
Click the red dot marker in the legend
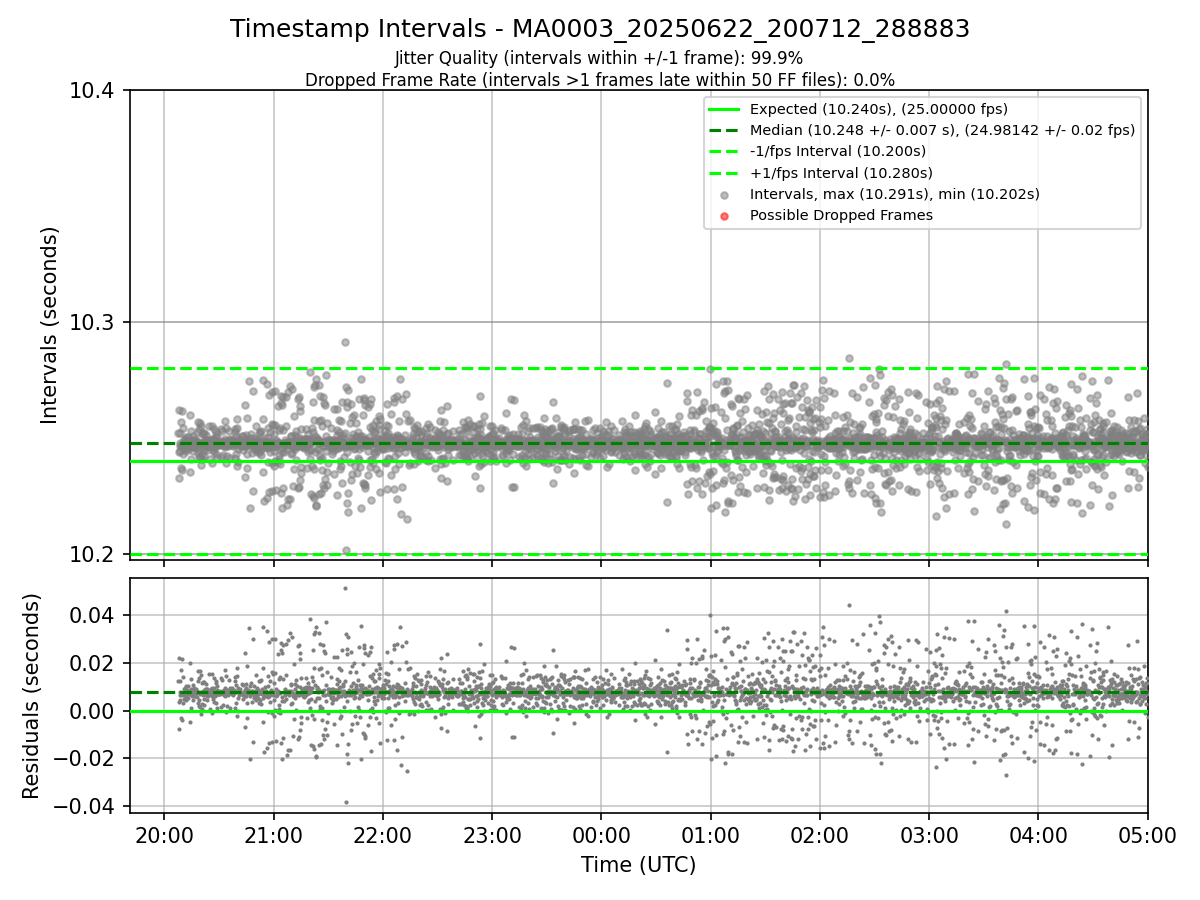tap(724, 216)
